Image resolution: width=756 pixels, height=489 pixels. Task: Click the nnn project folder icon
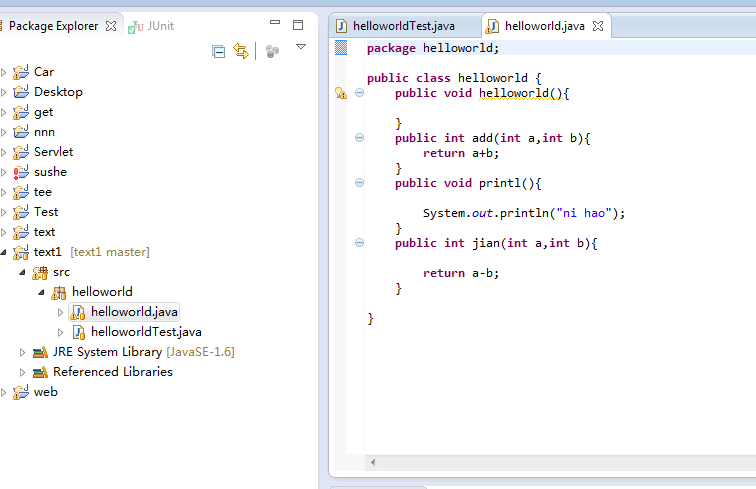[x=21, y=132]
